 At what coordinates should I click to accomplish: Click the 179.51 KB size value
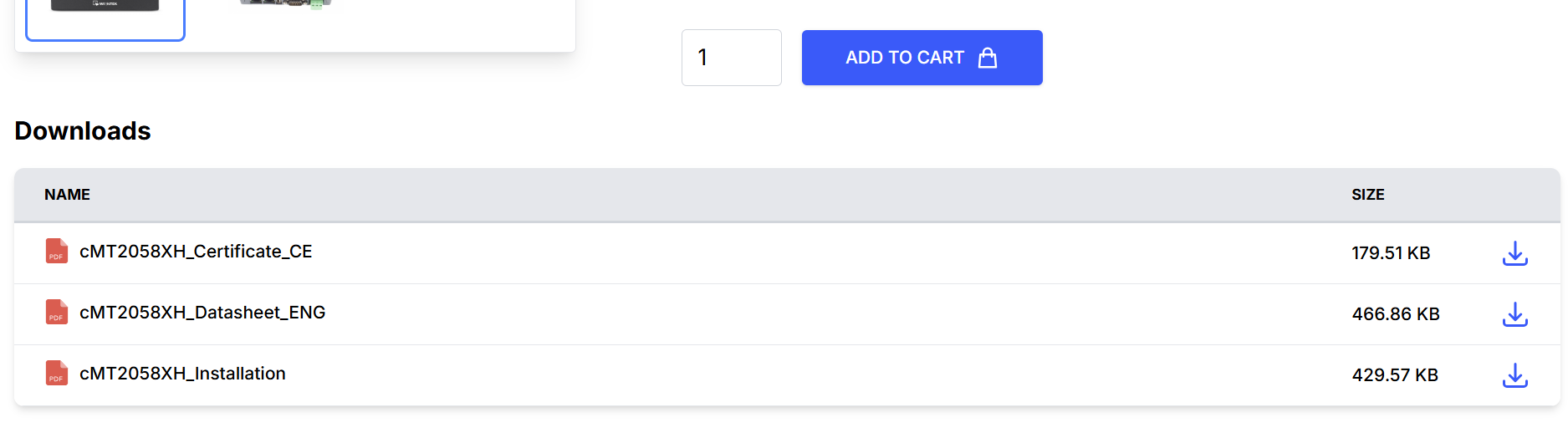click(1391, 253)
